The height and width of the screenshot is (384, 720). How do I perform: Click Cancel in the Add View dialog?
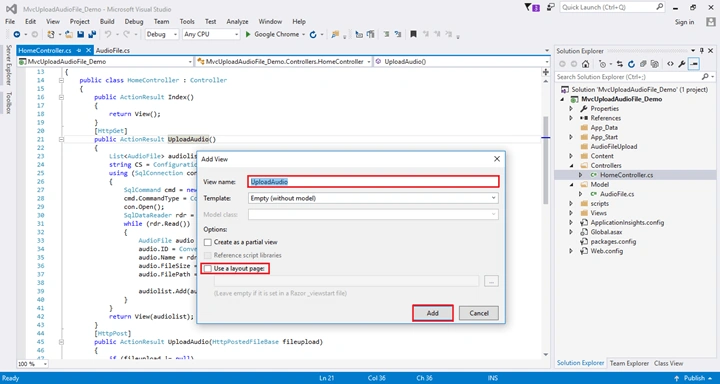coord(479,313)
